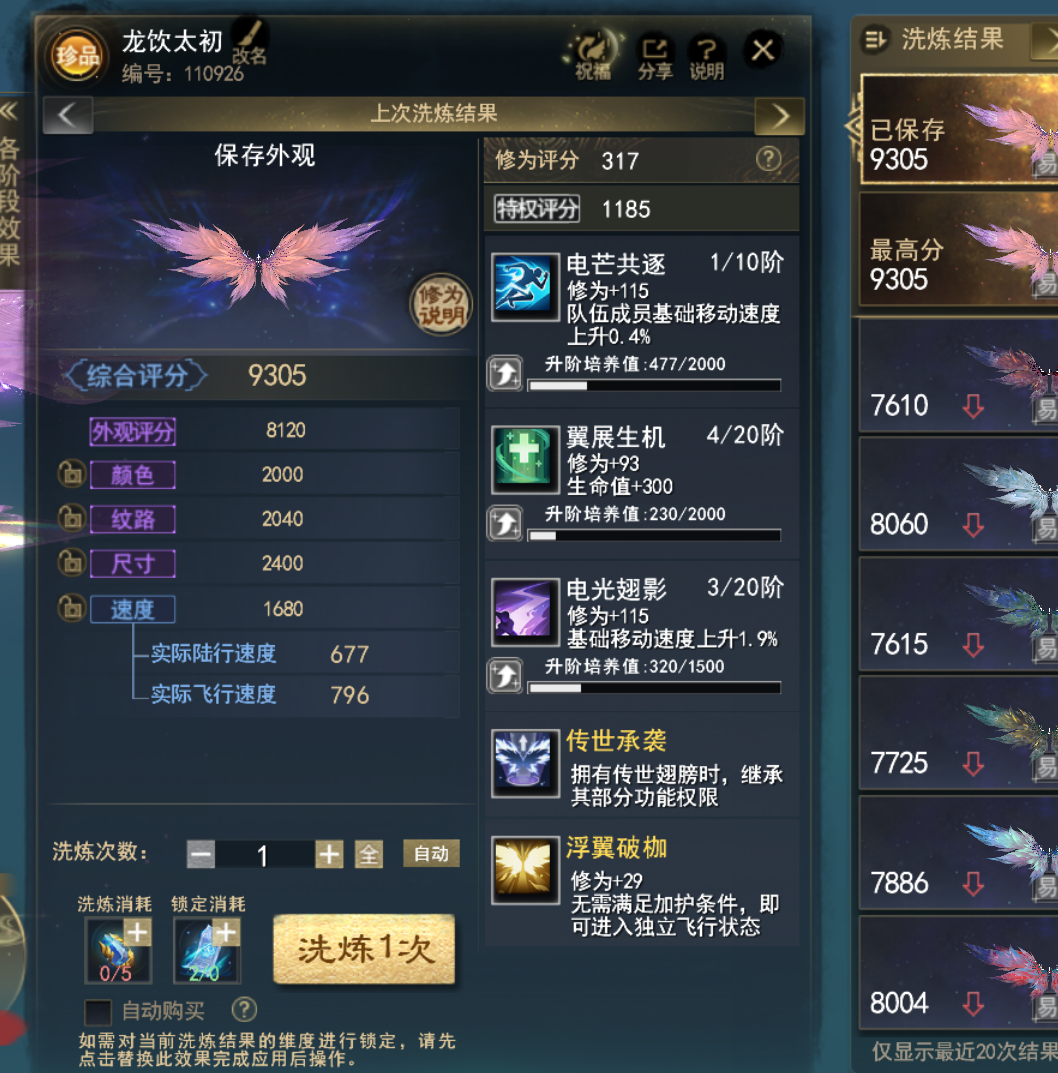The height and width of the screenshot is (1073, 1058).
Task: Toggle the lock beside 颜色
Action: click(72, 474)
